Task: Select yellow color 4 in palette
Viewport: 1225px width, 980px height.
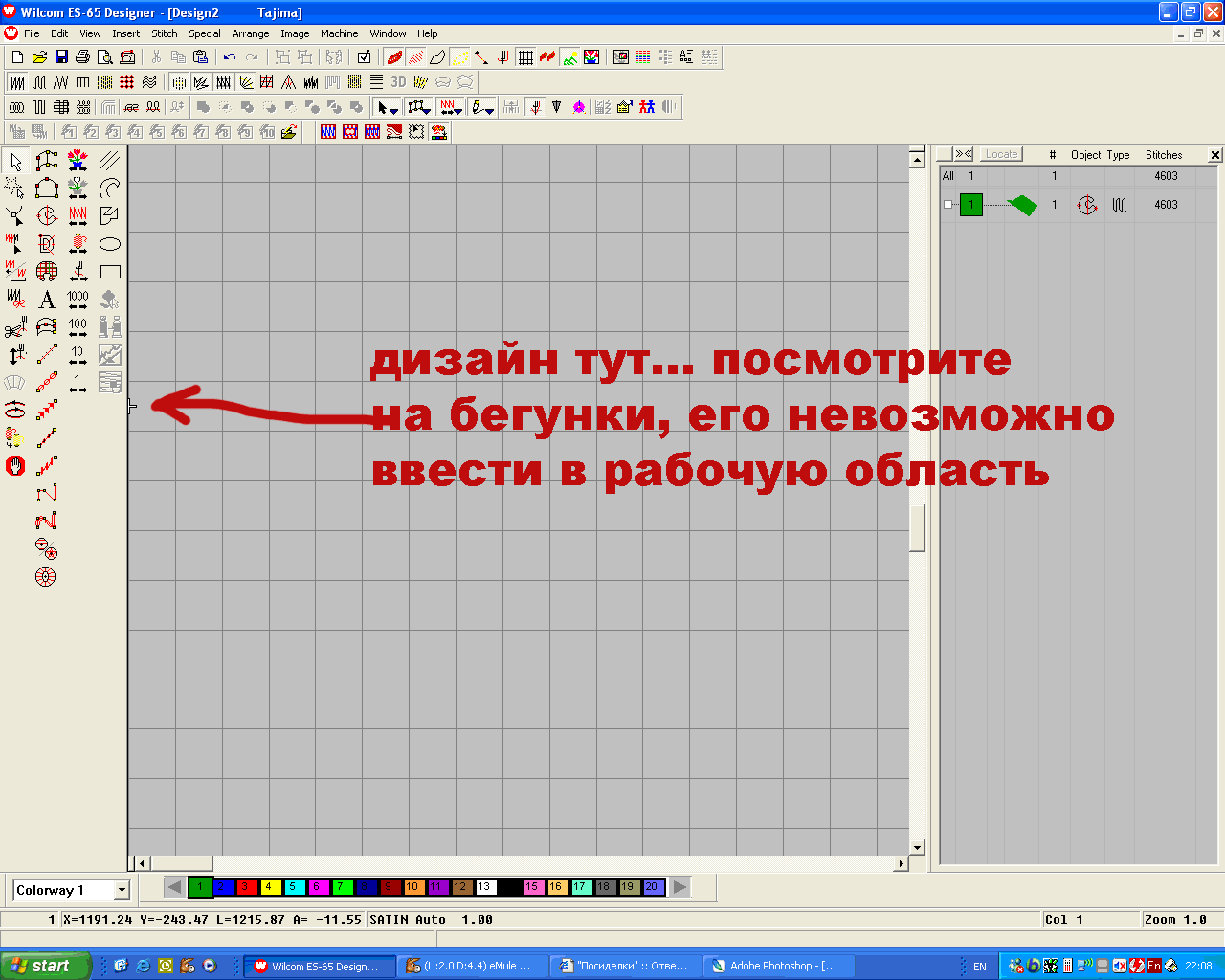Action: click(x=269, y=887)
